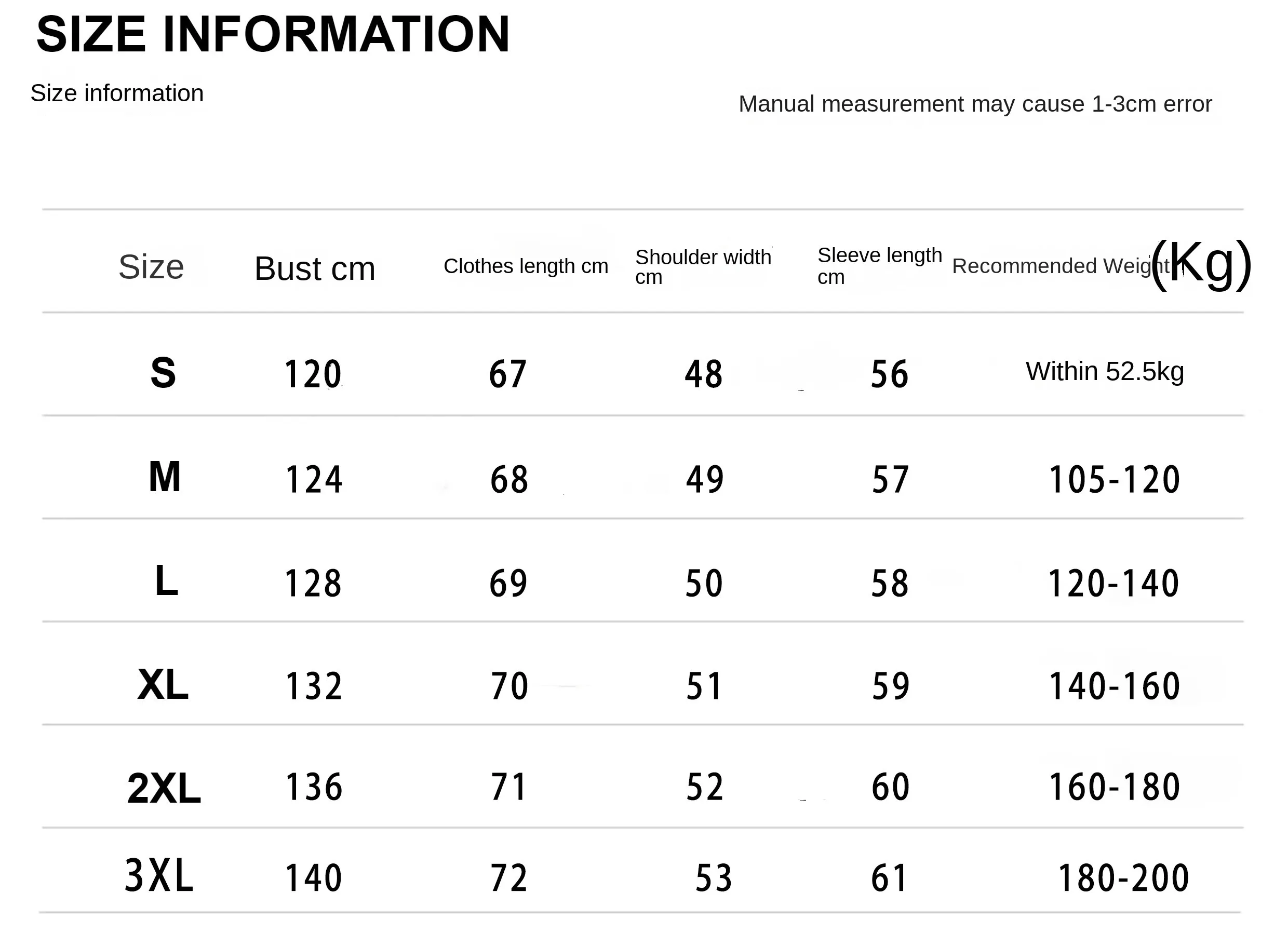Select the L size row label
The height and width of the screenshot is (947, 1288).
(166, 580)
